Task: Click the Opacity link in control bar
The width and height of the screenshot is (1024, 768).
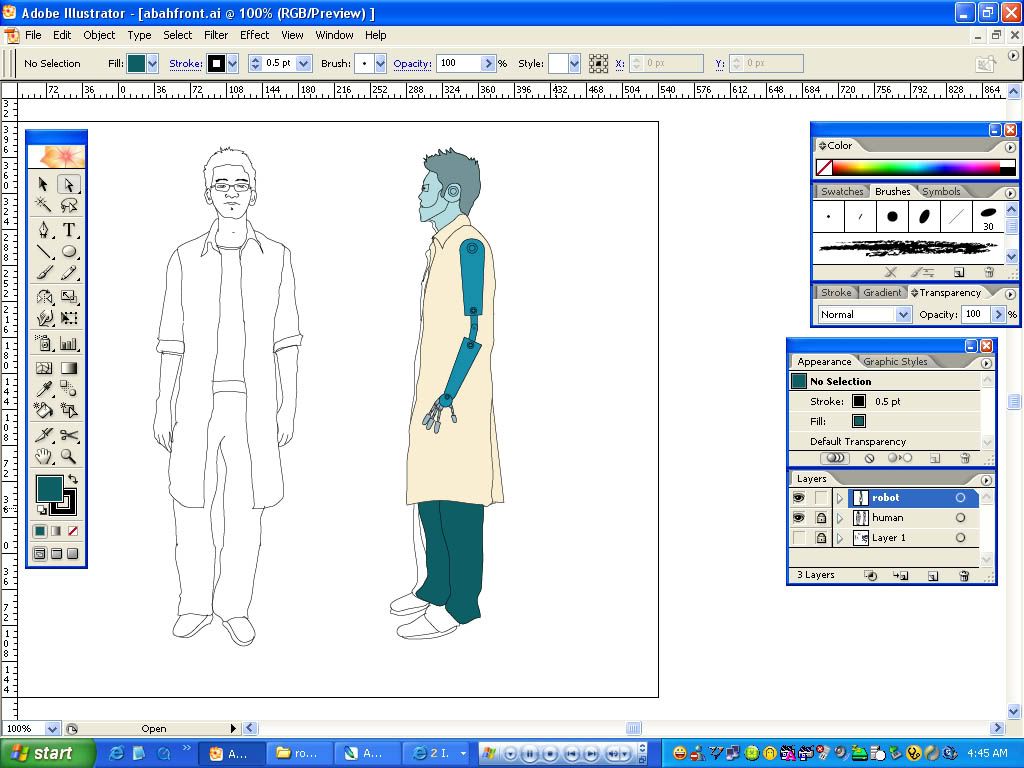Action: tap(412, 63)
